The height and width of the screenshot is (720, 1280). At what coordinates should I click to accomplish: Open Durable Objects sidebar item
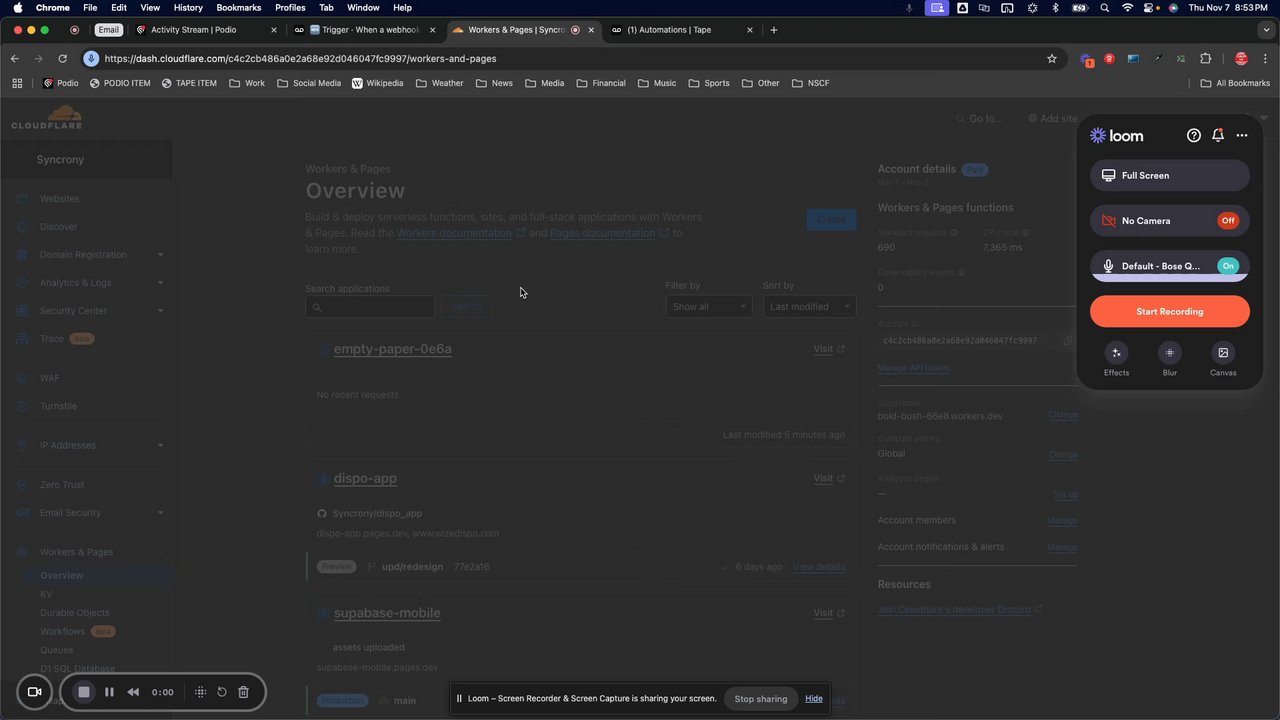[x=75, y=613]
